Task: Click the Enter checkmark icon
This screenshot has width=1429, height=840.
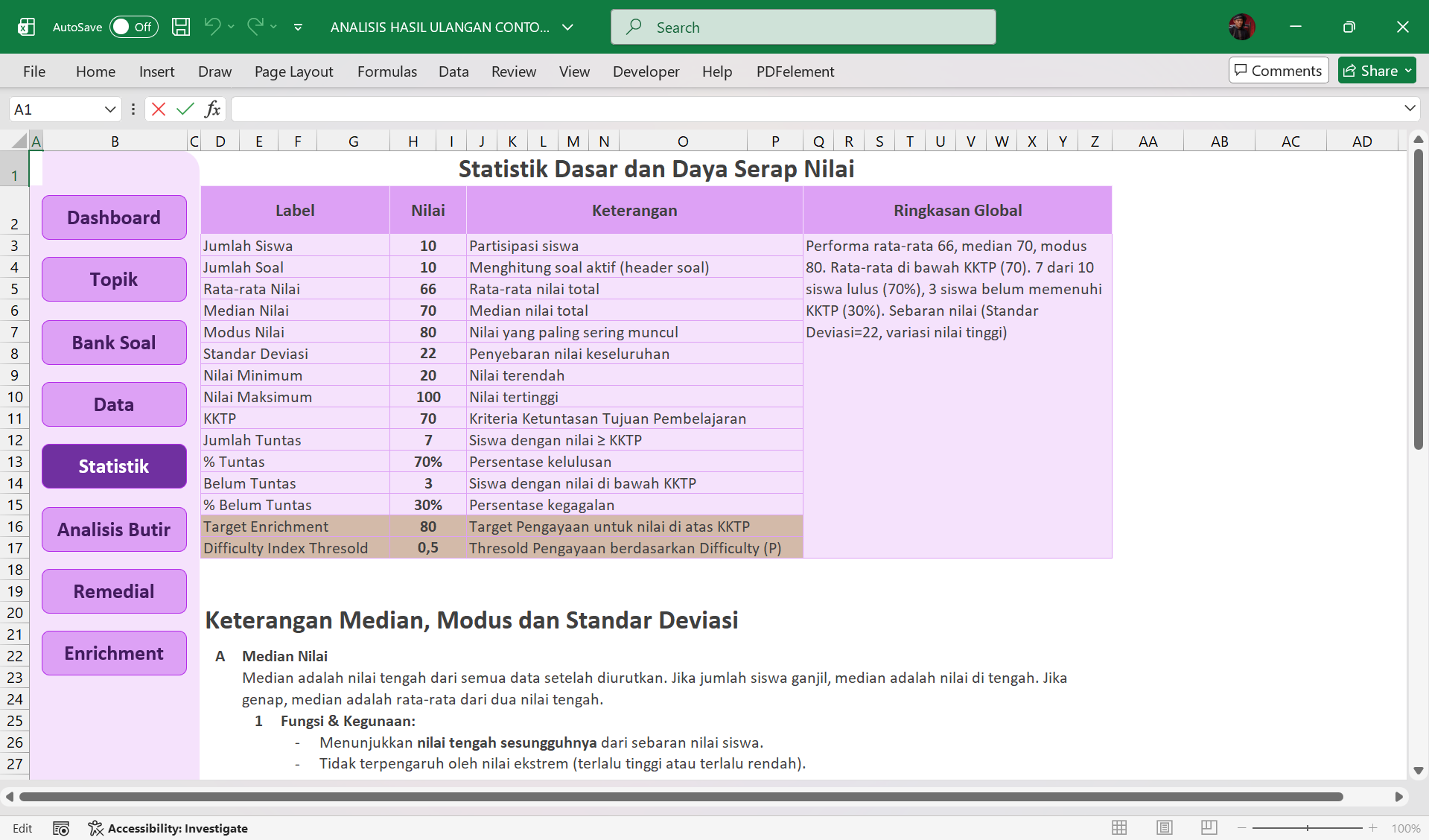Action: coord(185,109)
